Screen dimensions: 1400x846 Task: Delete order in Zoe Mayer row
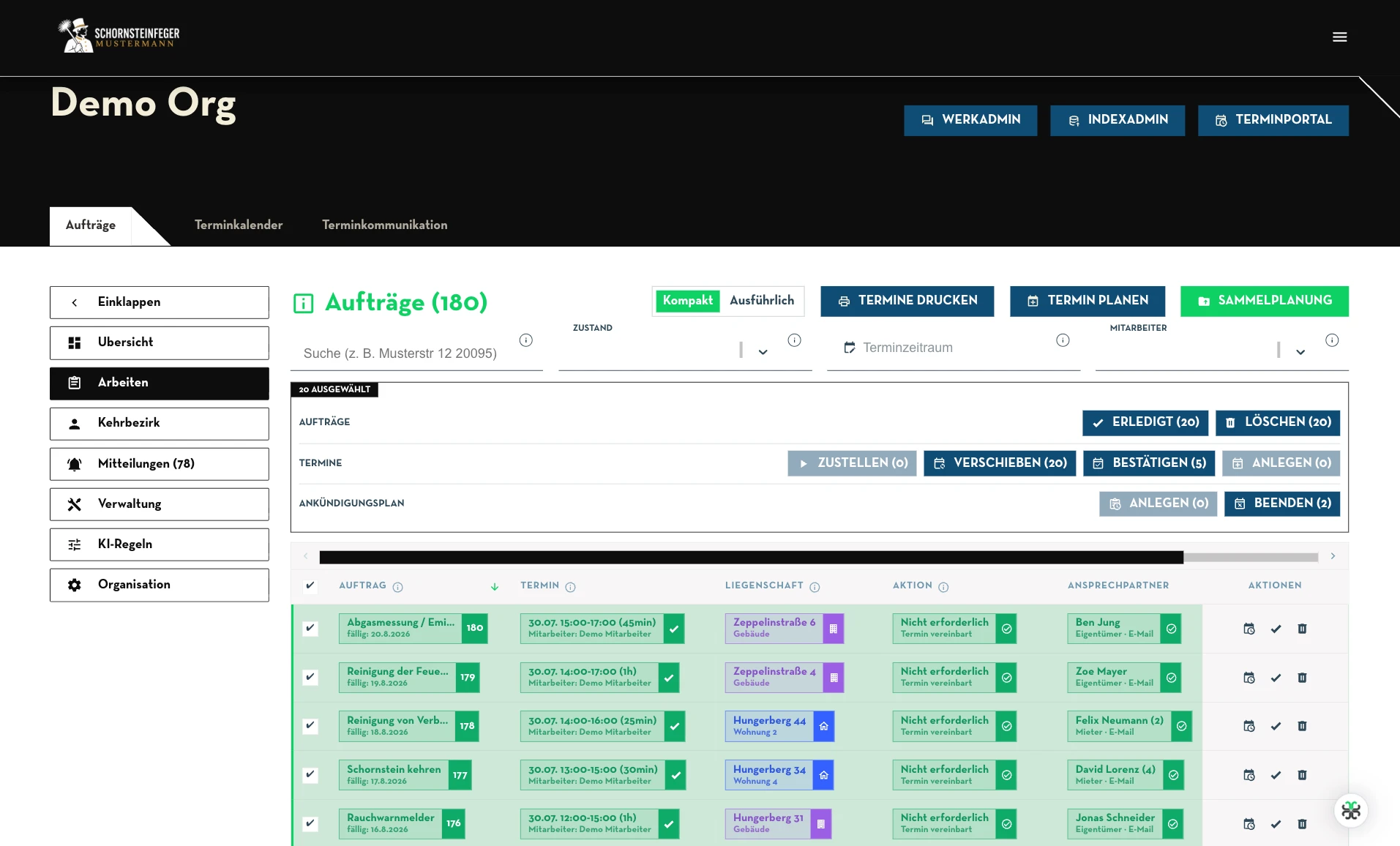(x=1302, y=678)
